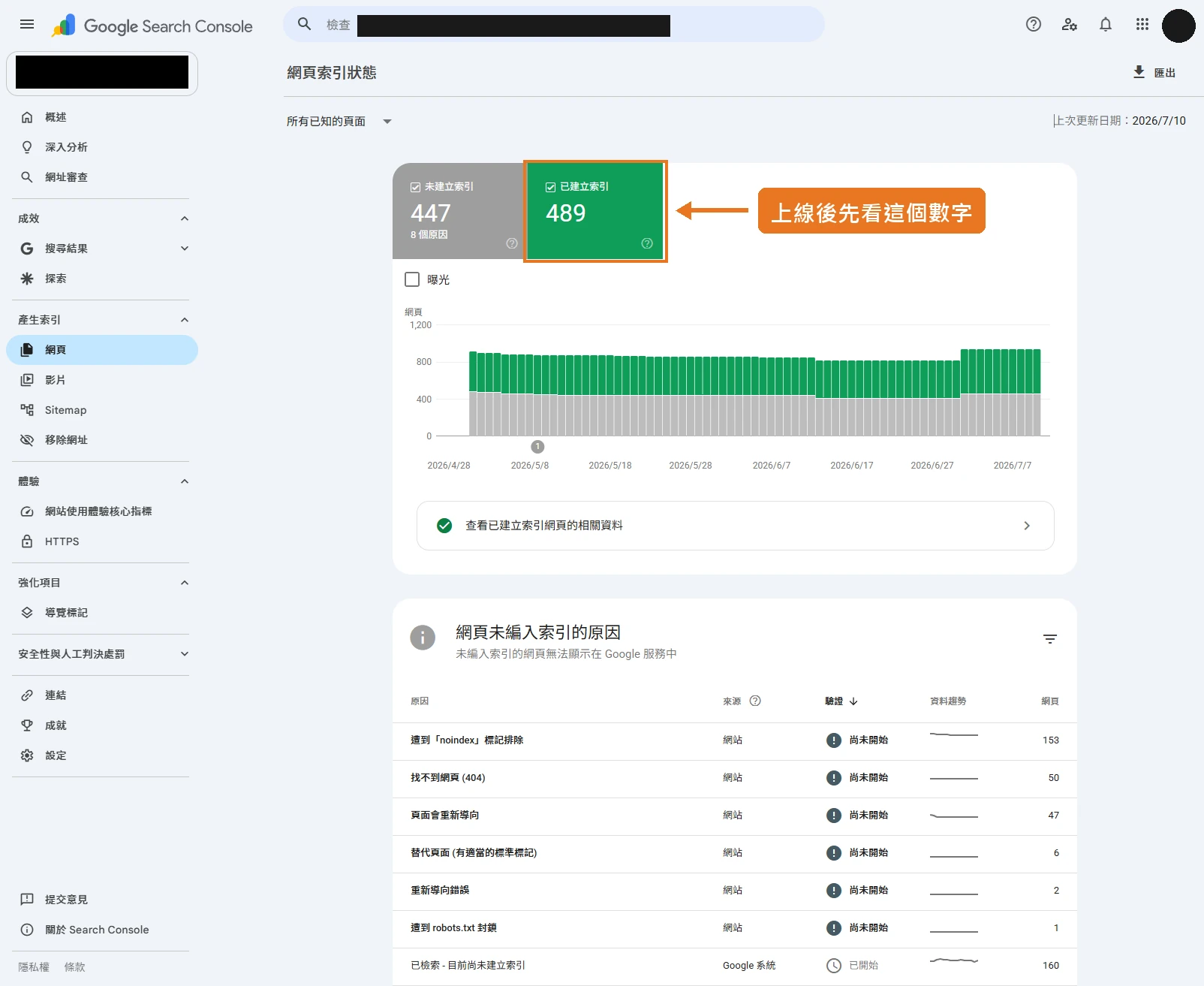Click the 導覽標記 layers icon
Image resolution: width=1204 pixels, height=986 pixels.
(x=27, y=613)
